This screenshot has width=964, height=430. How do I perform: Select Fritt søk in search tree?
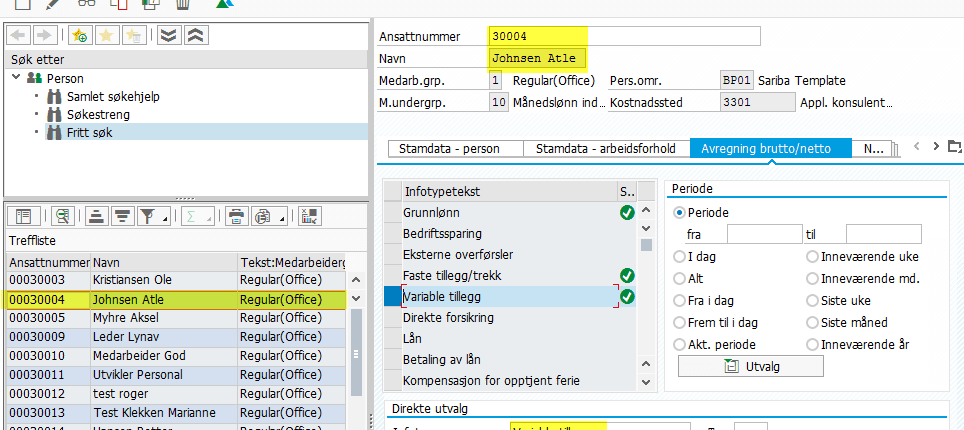(90, 132)
